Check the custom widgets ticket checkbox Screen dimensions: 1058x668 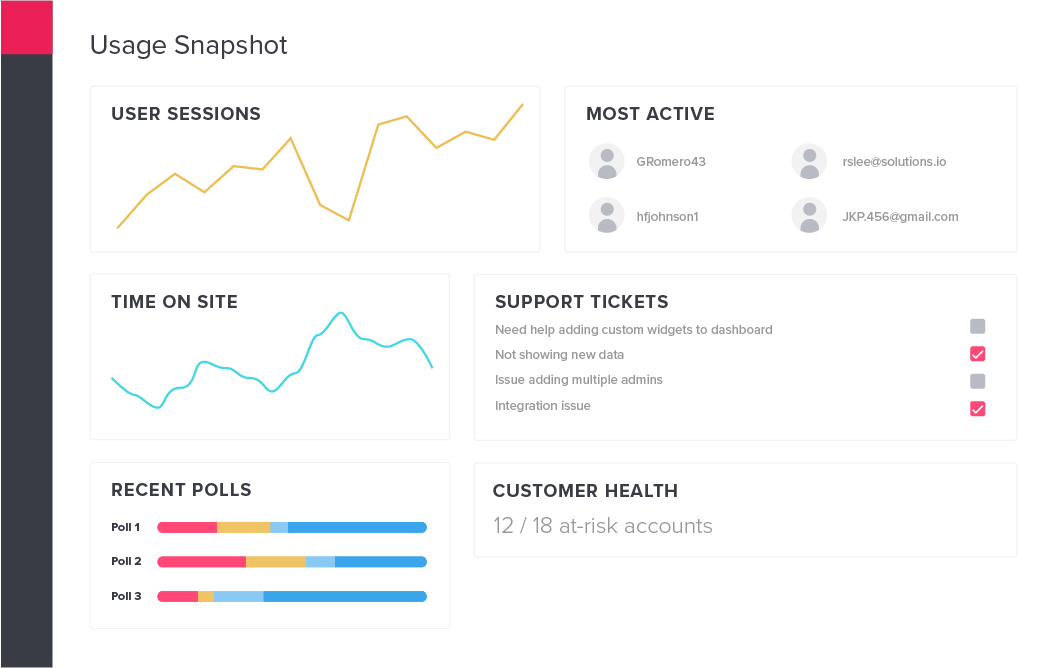click(977, 327)
